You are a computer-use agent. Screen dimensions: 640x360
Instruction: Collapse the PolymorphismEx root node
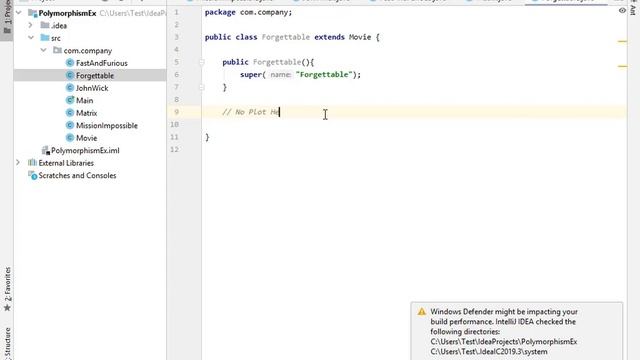click(x=18, y=13)
